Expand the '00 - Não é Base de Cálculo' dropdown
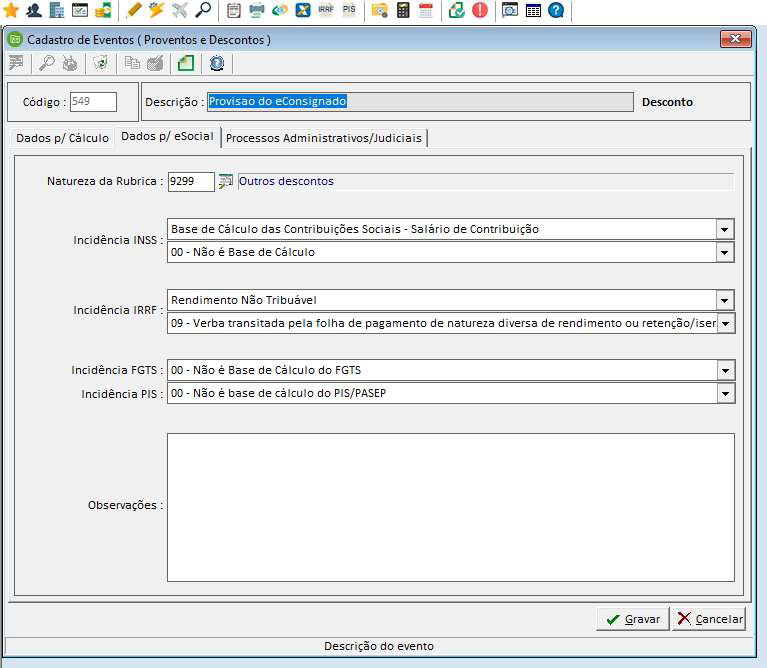 725,253
